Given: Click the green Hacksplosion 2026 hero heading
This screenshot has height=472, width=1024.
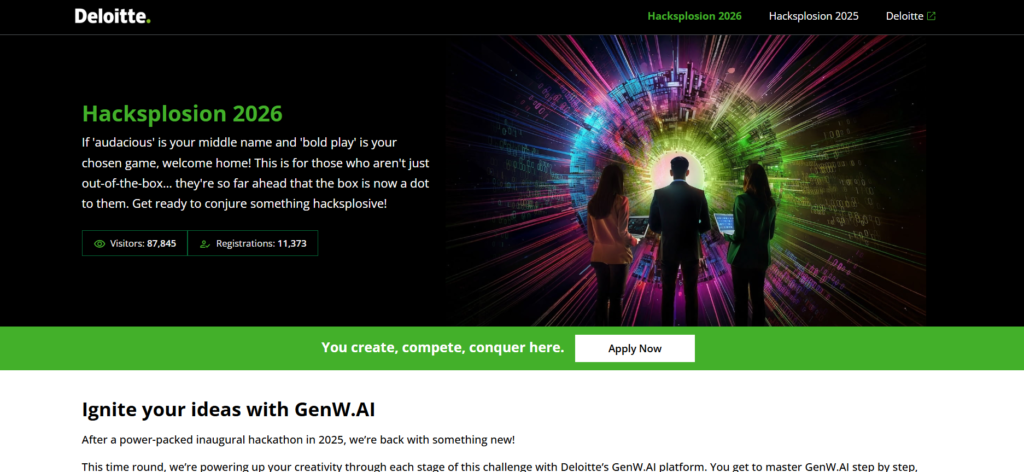Looking at the screenshot, I should click(x=182, y=114).
